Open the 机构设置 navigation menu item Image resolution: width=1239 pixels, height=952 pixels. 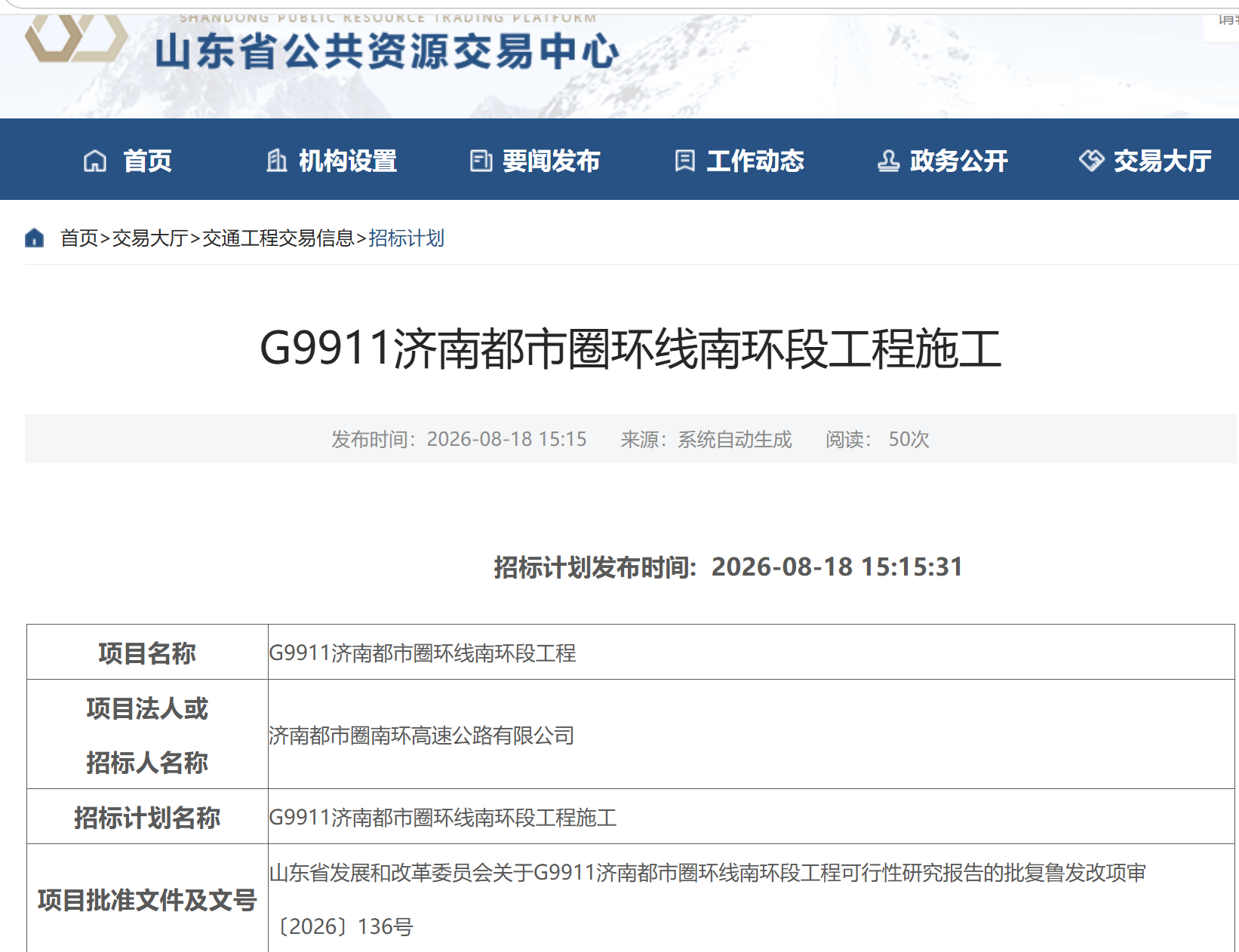click(x=348, y=161)
